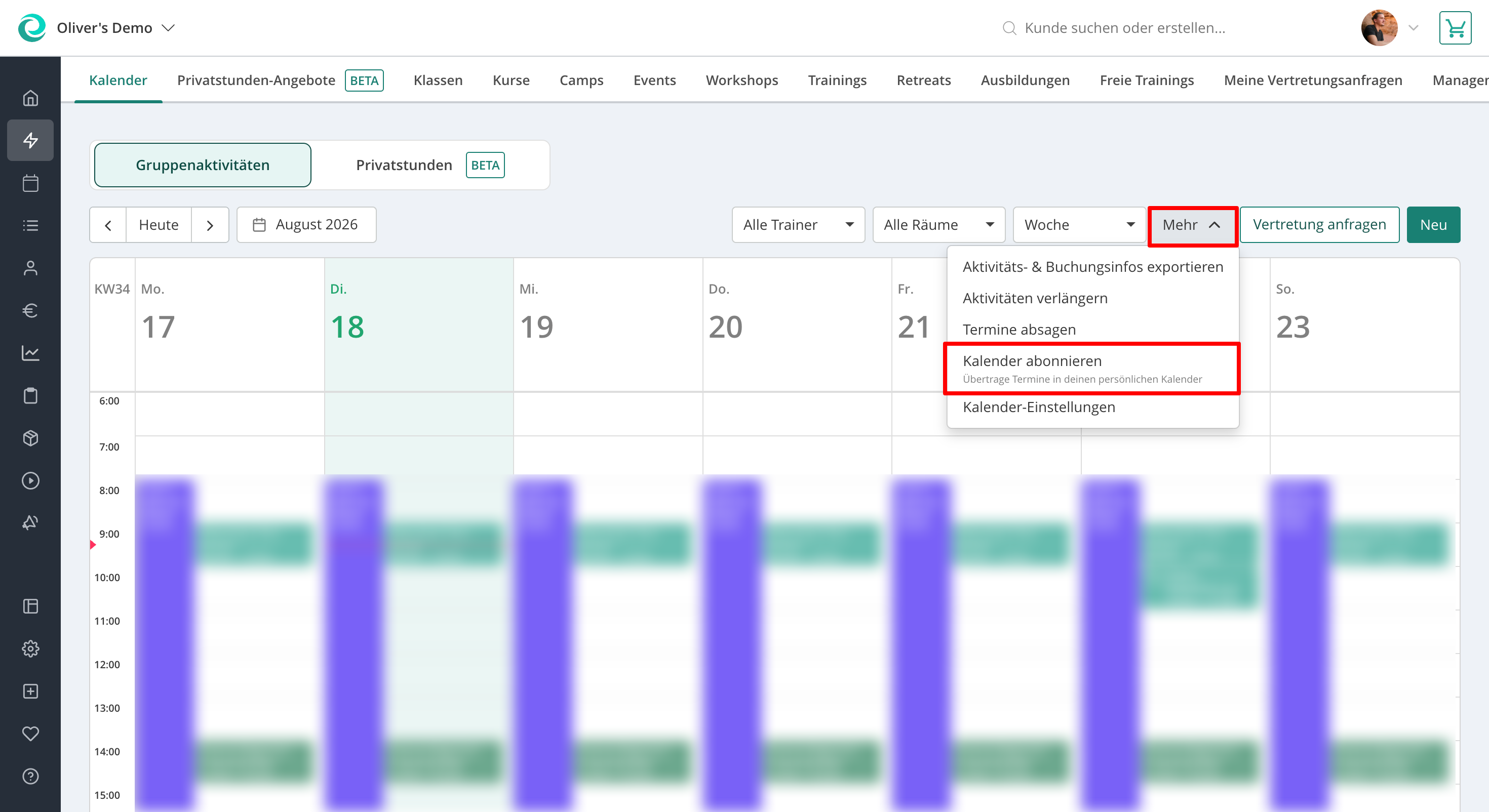This screenshot has height=812, width=1489.
Task: Switch to the Ausbildungen tab
Action: [1025, 80]
